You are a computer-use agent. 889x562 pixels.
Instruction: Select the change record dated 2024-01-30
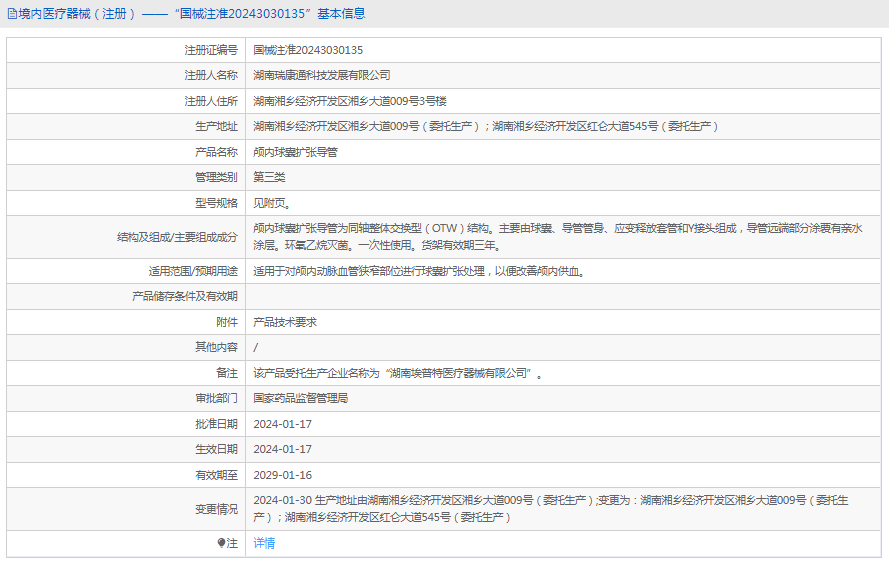[551, 509]
